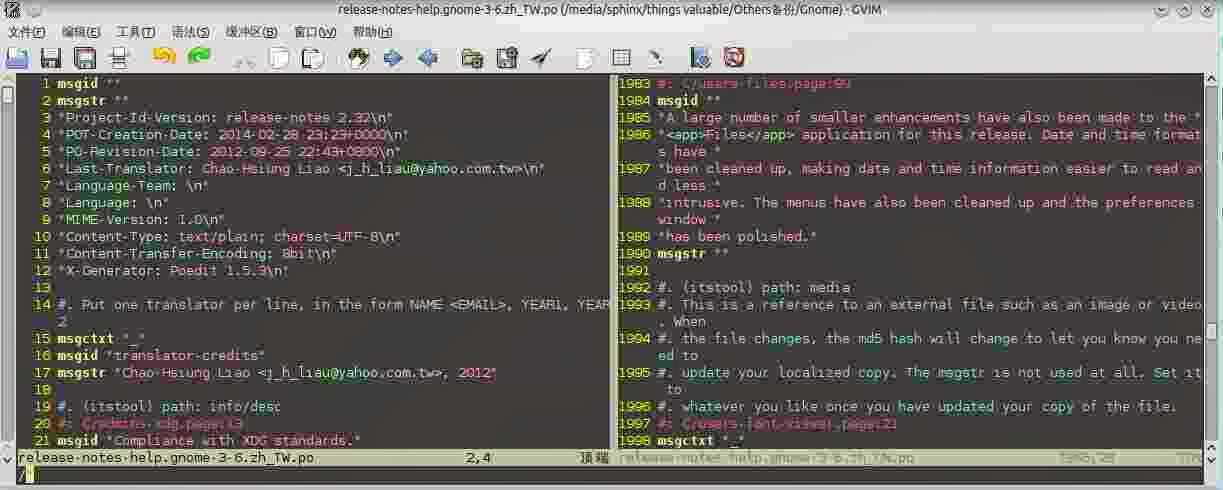1223x490 pixels.
Task: Click Content-Type text/plain line
Action: pos(229,237)
